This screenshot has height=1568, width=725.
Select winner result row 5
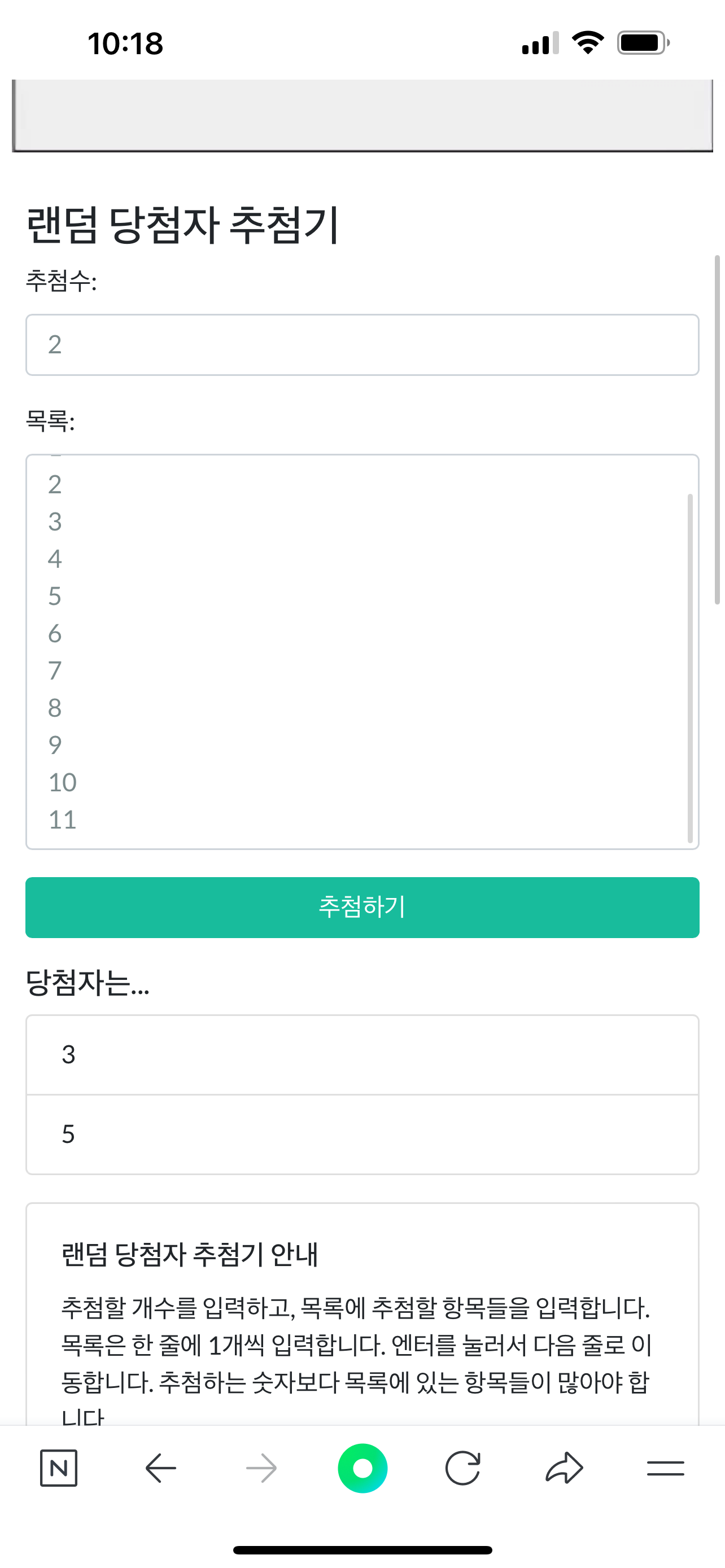click(362, 1135)
